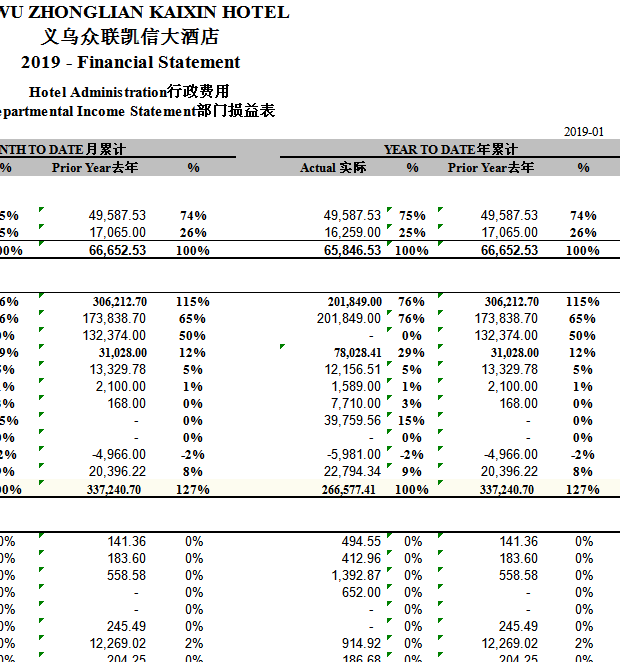Click 66,652.53 in Month to Date Prior Year
Image resolution: width=620 pixels, height=662 pixels.
(117, 250)
